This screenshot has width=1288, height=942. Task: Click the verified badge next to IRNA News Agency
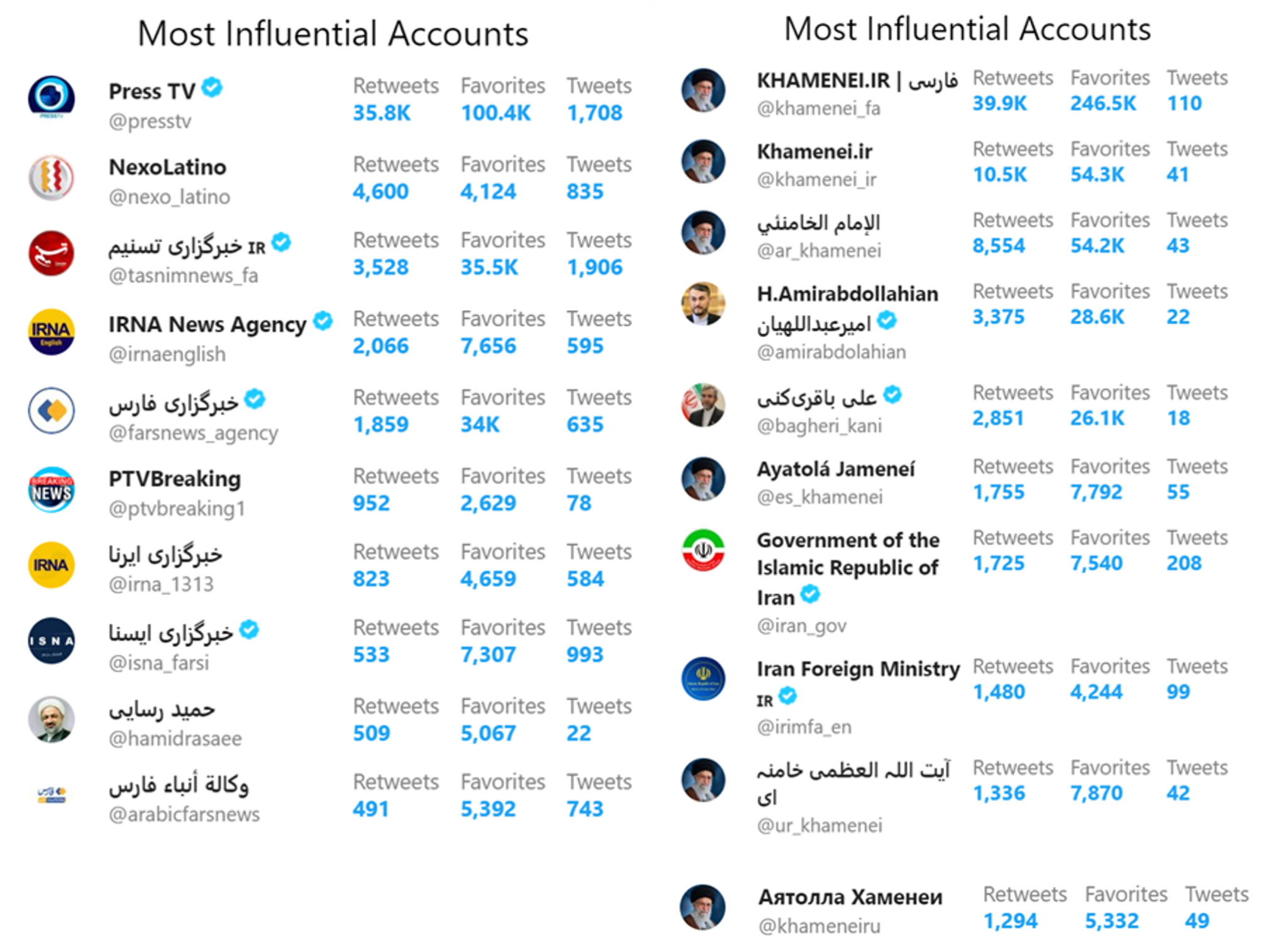click(x=323, y=321)
